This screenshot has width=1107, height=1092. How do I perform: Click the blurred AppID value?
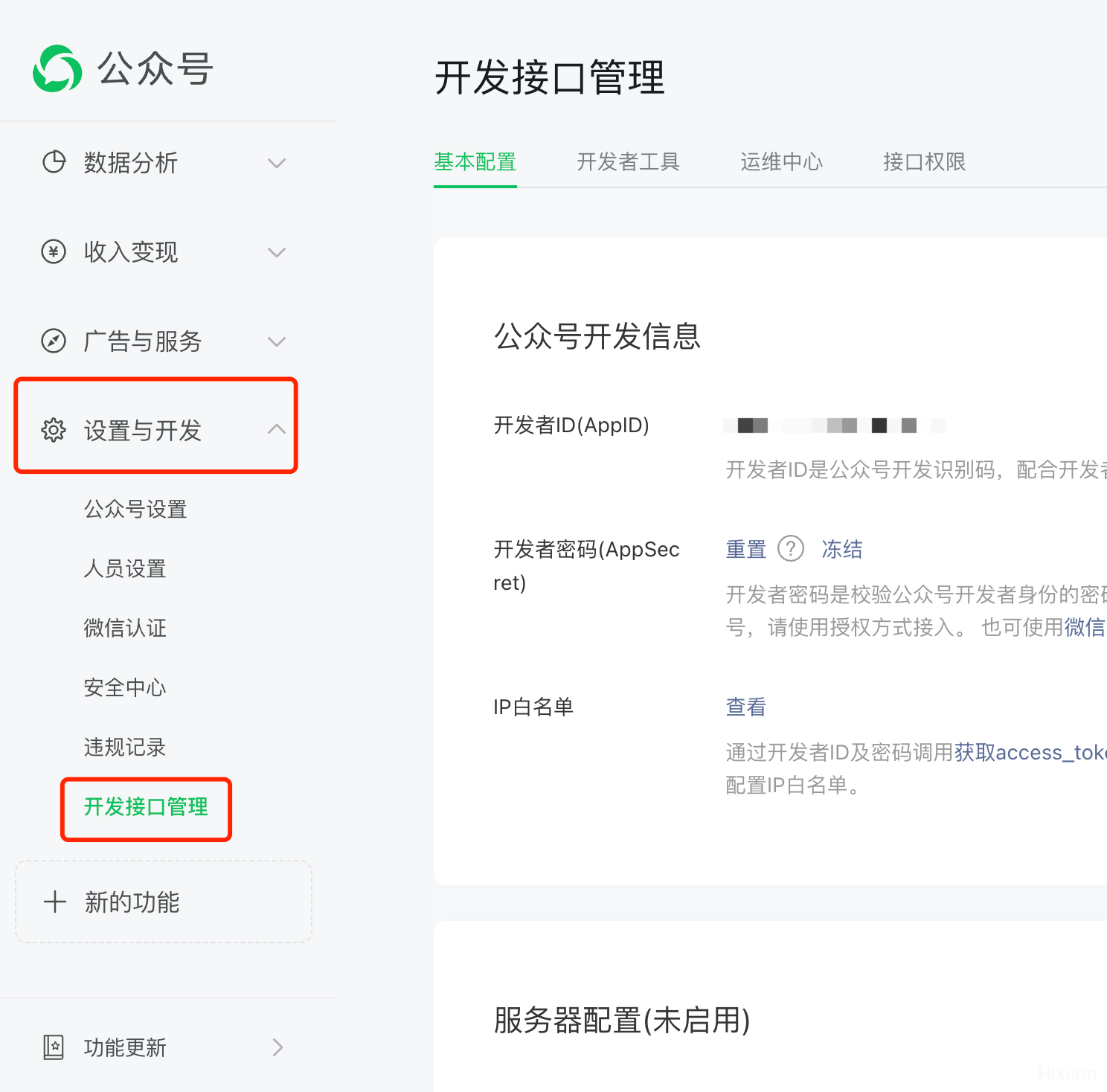(835, 425)
